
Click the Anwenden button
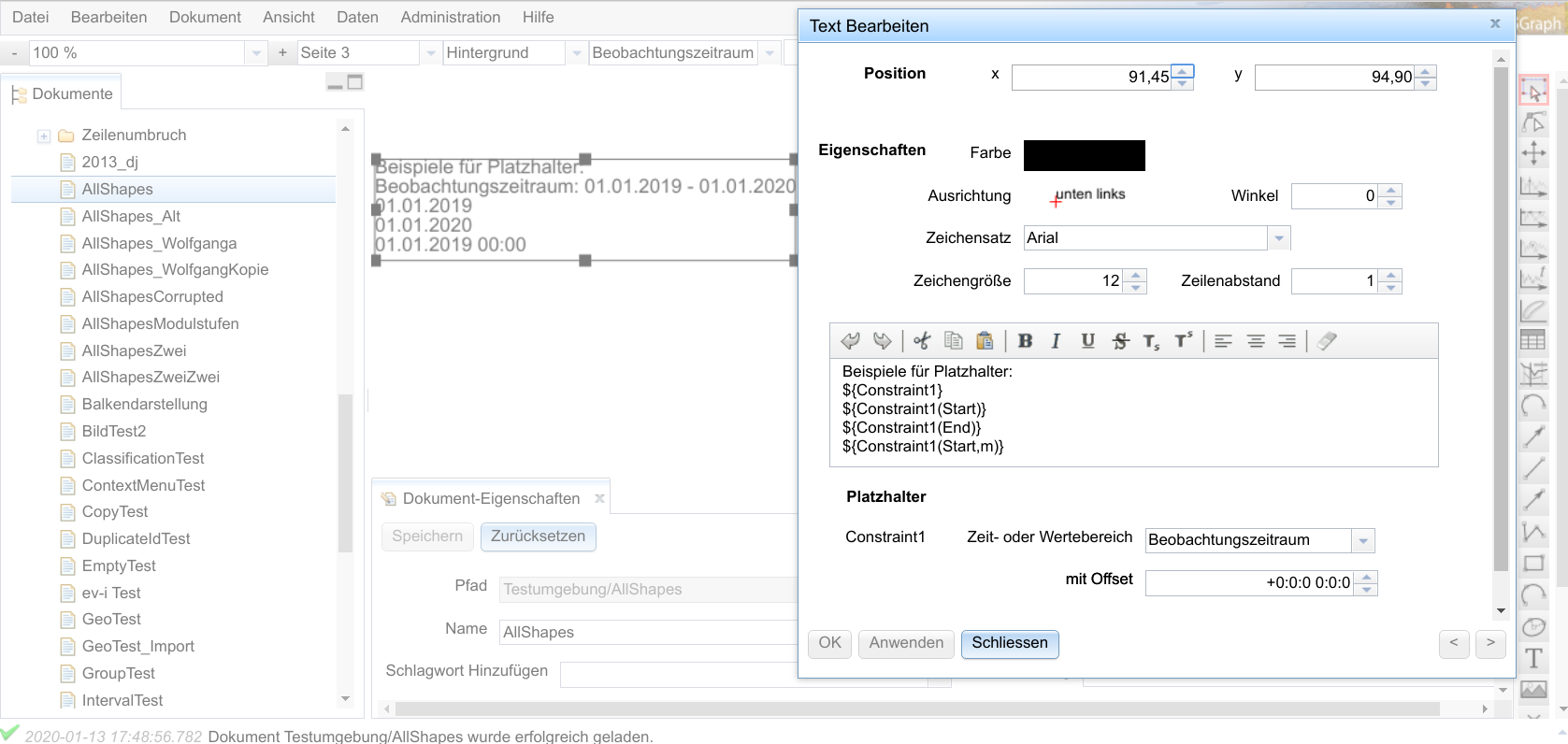[907, 643]
